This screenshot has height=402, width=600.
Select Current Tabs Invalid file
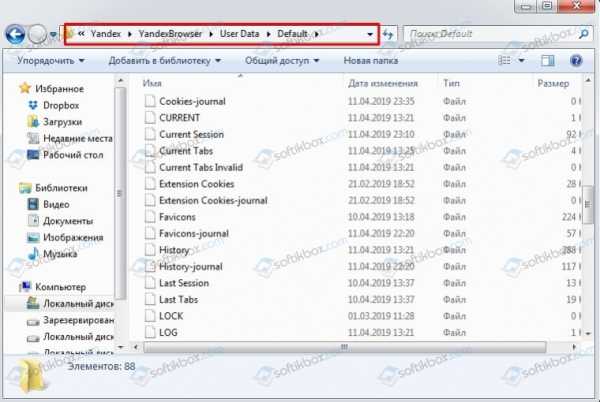pos(201,167)
